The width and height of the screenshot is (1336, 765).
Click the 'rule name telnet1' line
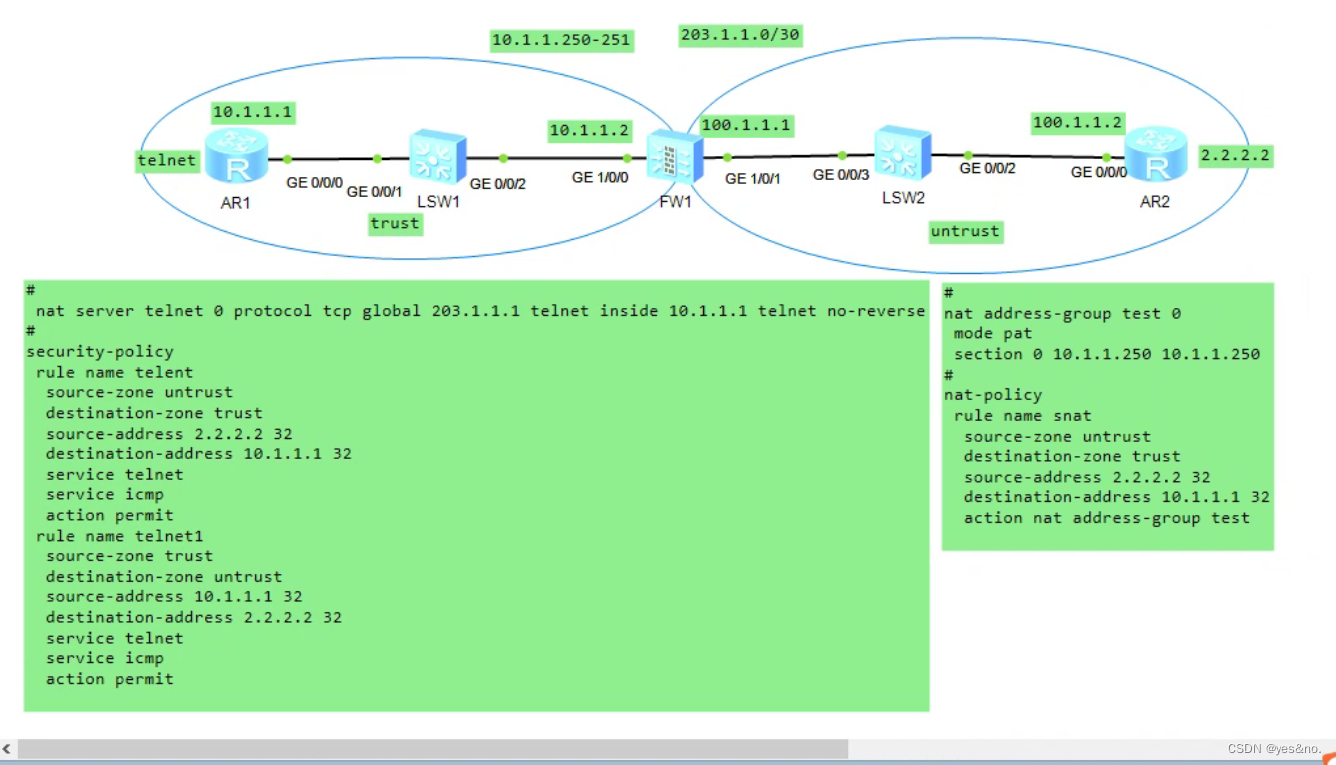119,536
